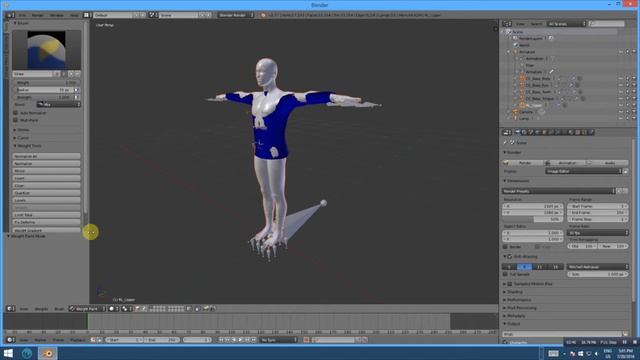Click the timeline End frame field

click(162, 340)
